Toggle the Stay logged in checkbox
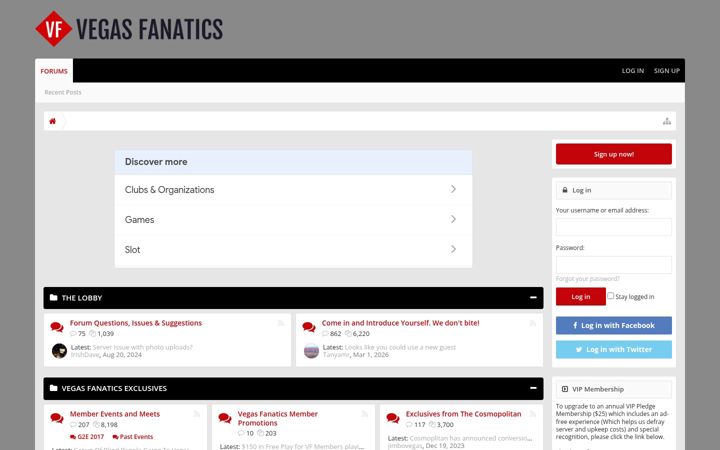The width and height of the screenshot is (720, 450). [610, 296]
